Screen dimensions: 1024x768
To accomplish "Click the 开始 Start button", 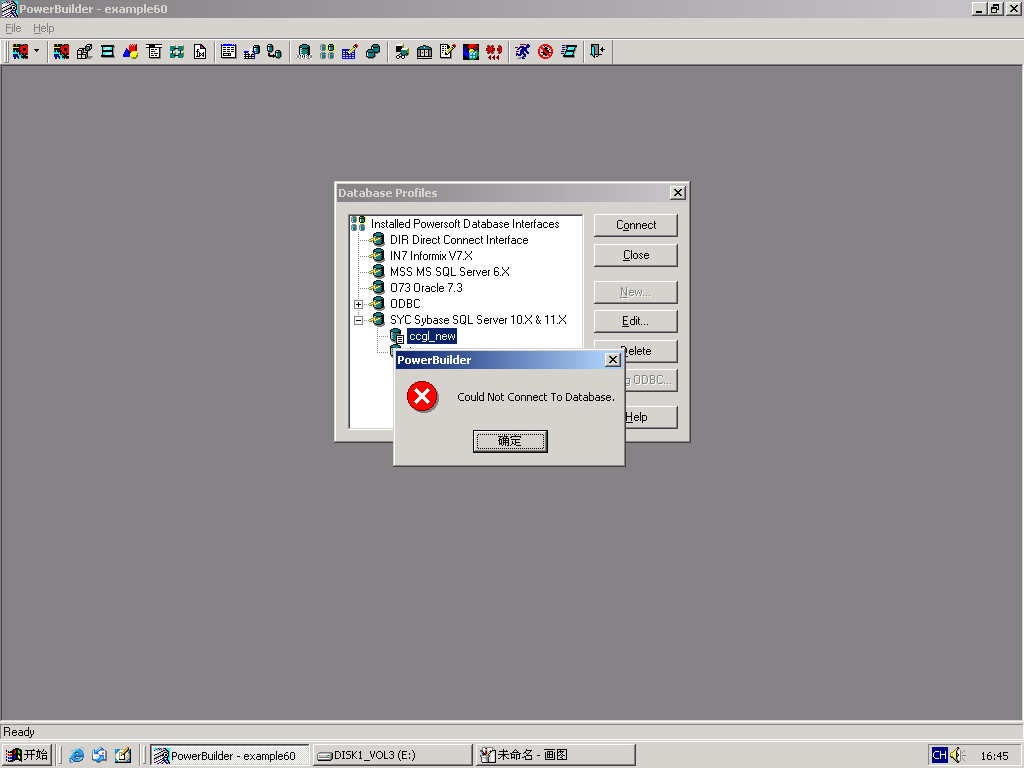I will (27, 755).
